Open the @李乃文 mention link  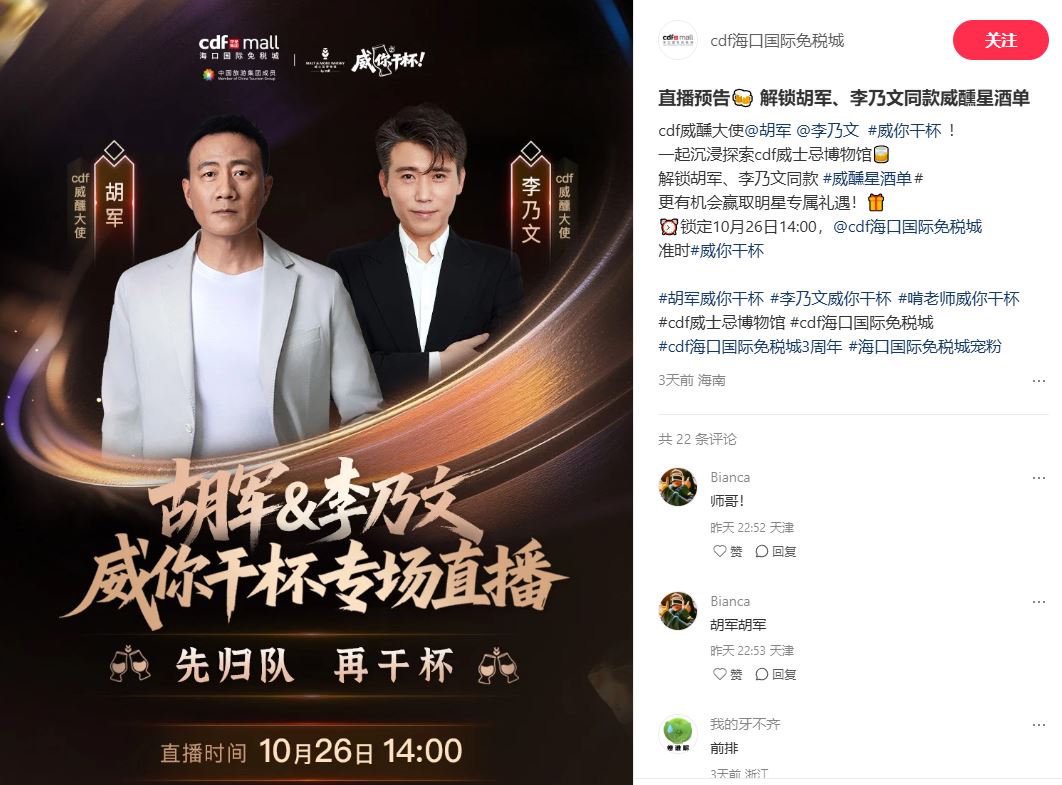pos(827,131)
